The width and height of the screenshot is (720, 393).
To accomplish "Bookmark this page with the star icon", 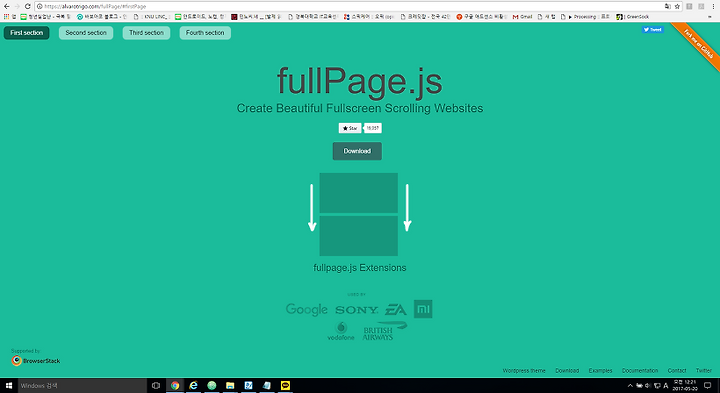I will (677, 6).
